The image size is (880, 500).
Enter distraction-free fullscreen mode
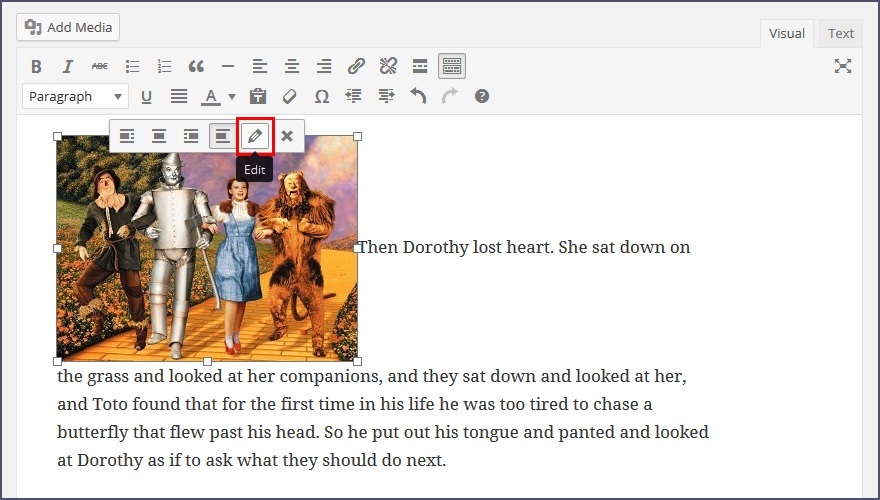[843, 67]
